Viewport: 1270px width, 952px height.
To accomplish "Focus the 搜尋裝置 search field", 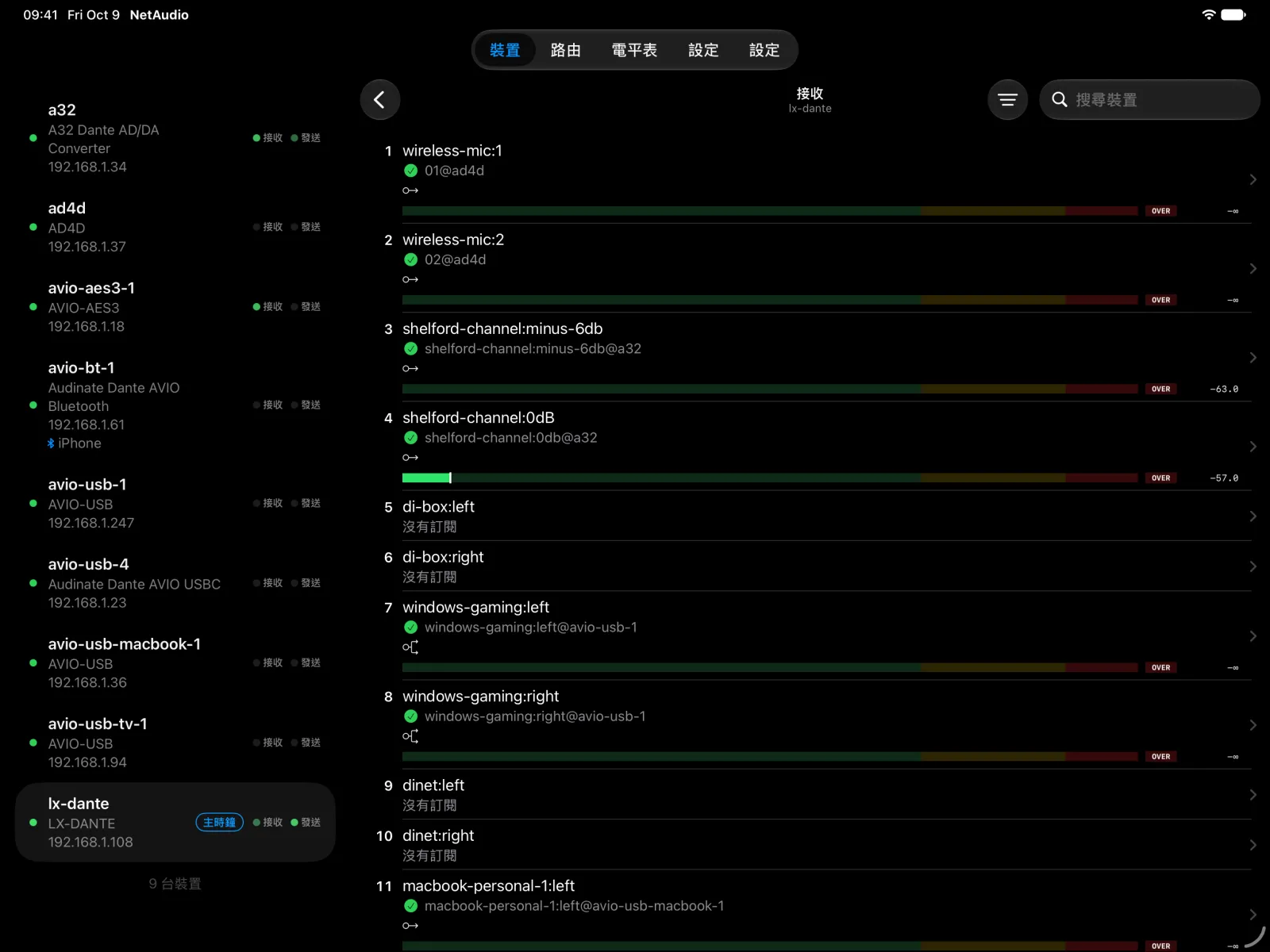I will (1149, 100).
